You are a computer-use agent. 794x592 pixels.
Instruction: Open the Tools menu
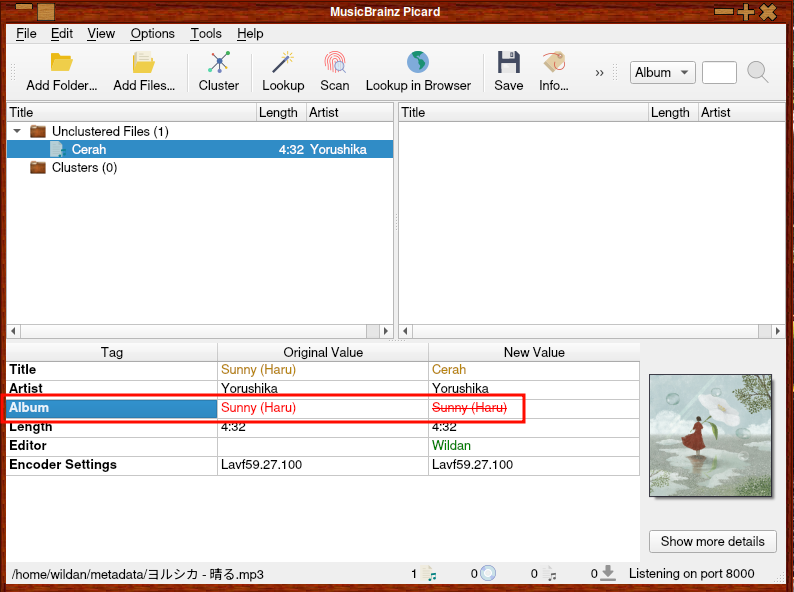point(206,33)
